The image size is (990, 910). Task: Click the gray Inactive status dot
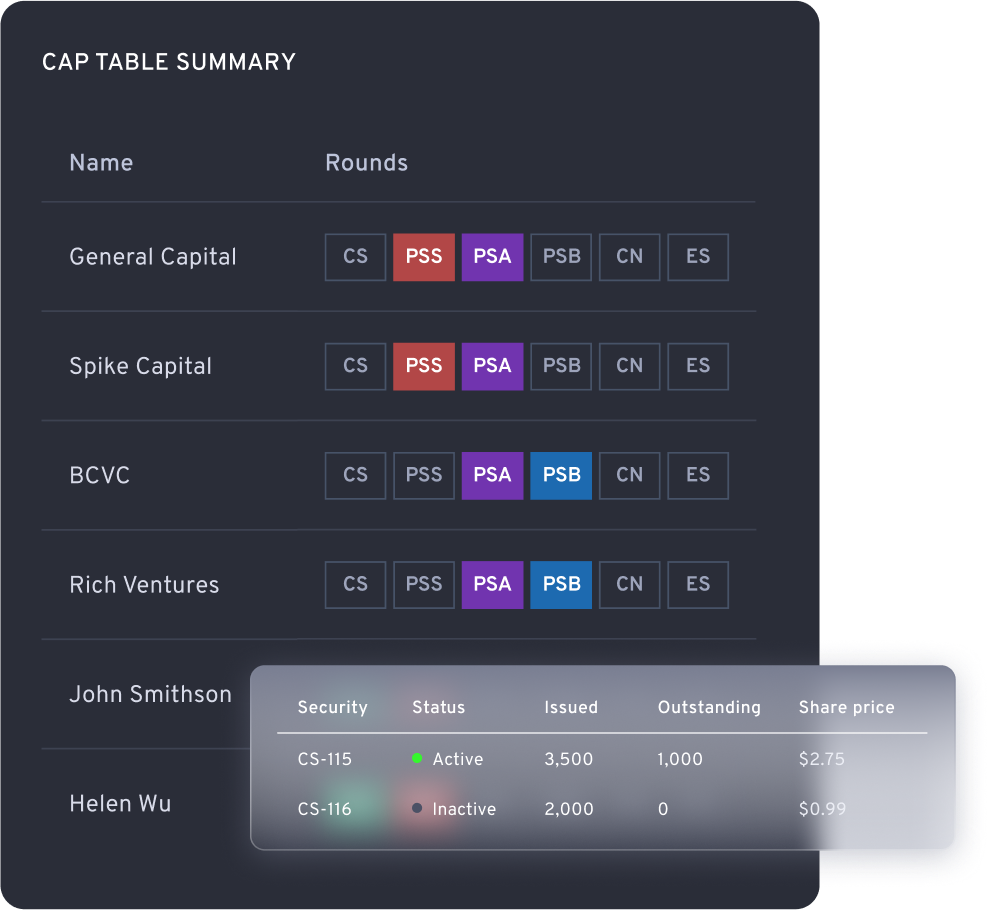417,808
